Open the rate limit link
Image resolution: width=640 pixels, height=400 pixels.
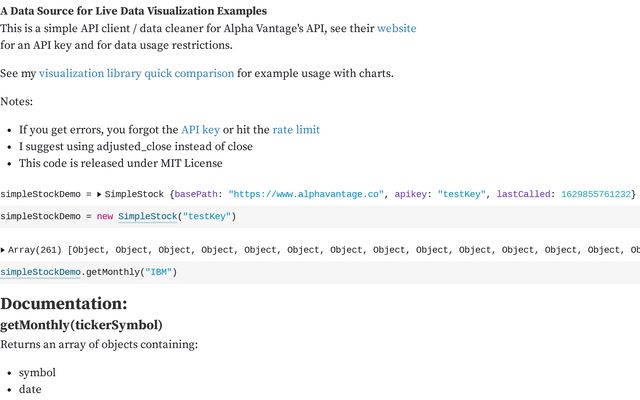[296, 130]
